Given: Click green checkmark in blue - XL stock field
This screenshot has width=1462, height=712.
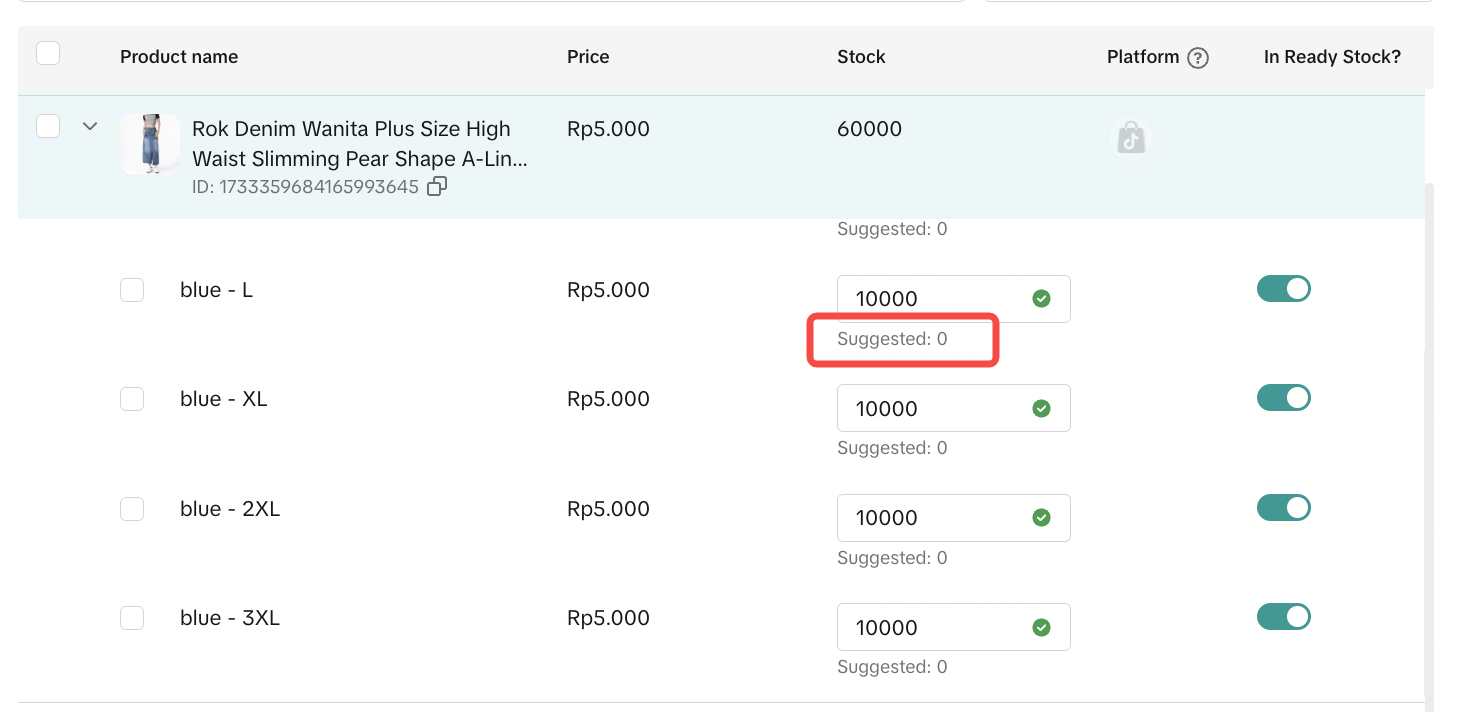Looking at the screenshot, I should pyautogui.click(x=1041, y=408).
